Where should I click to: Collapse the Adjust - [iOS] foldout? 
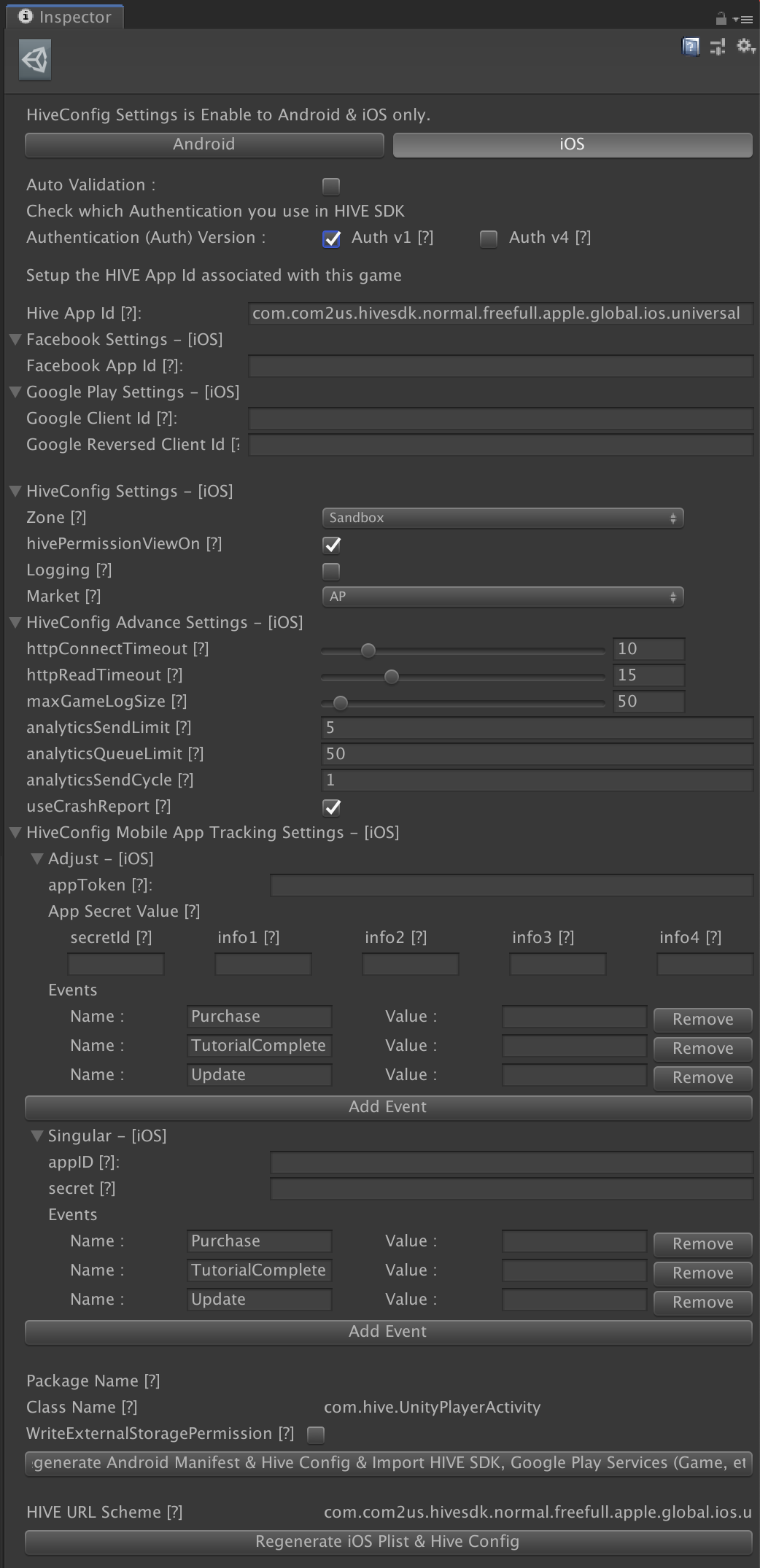pos(37,859)
